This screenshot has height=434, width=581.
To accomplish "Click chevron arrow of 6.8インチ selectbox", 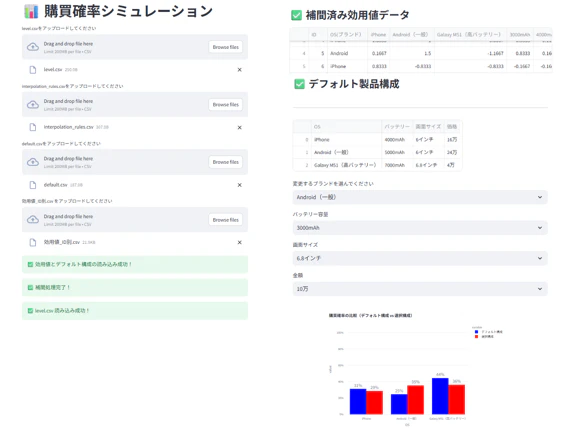I will tap(540, 258).
